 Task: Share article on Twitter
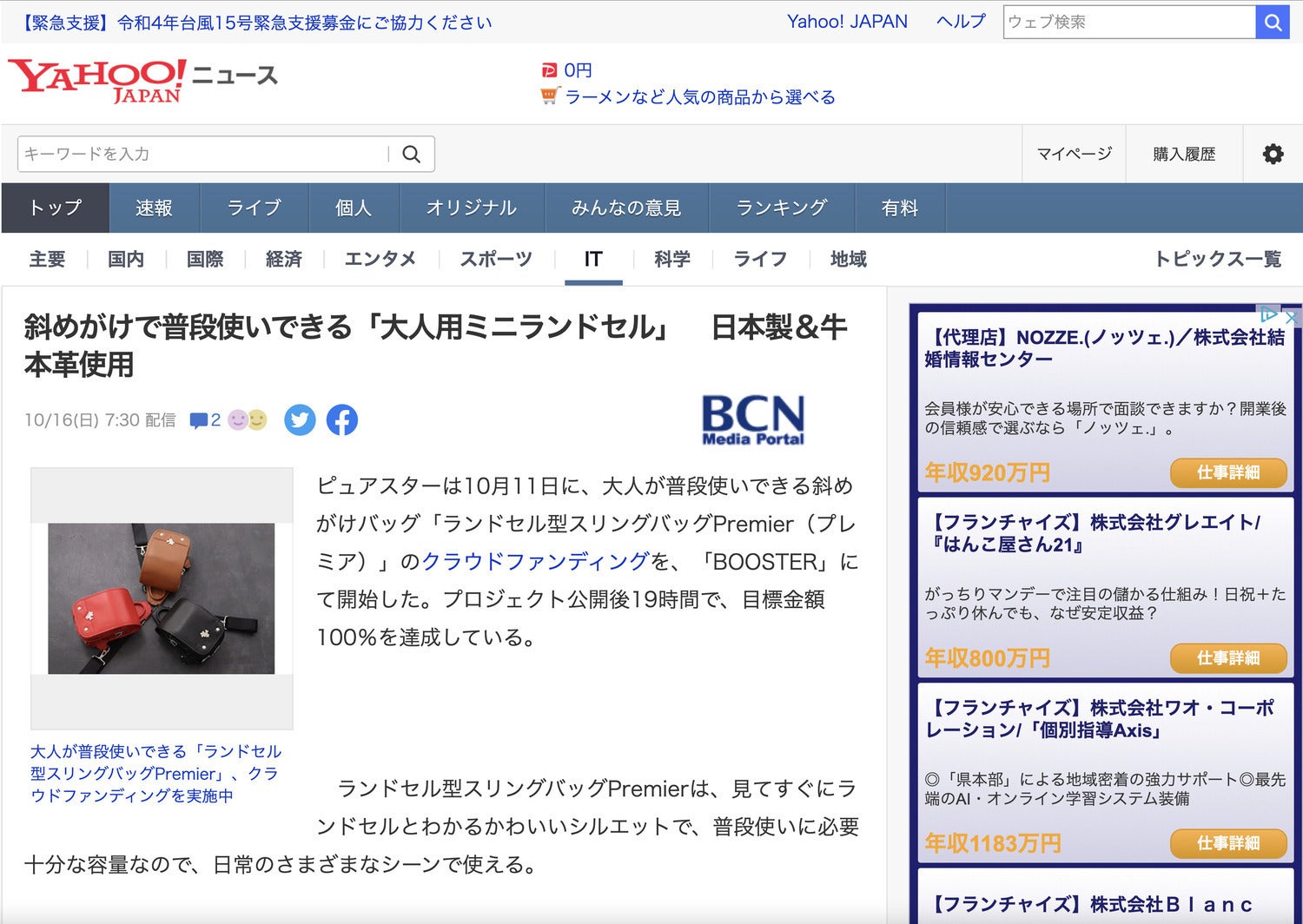click(300, 420)
